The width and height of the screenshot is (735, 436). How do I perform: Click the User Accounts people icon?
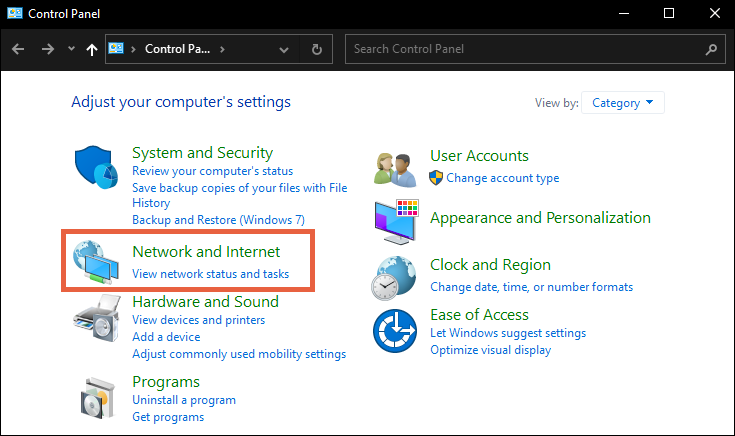(x=396, y=169)
